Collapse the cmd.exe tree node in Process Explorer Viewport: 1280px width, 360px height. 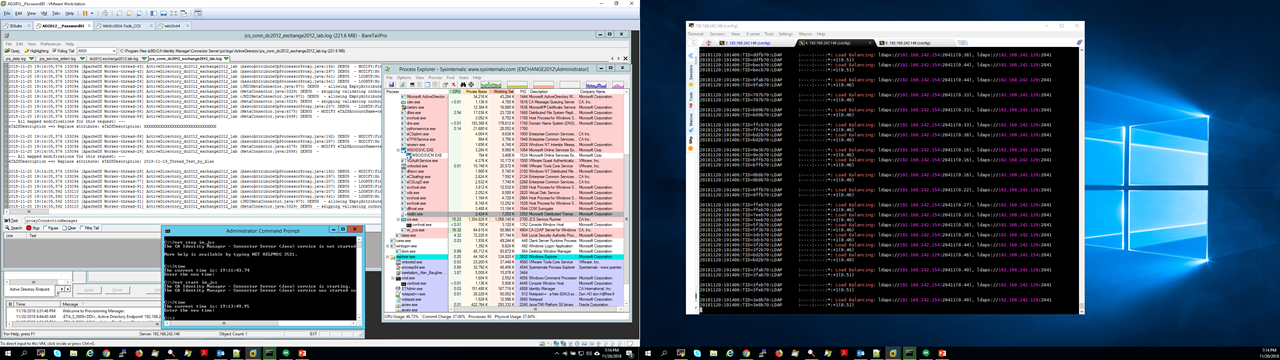pos(393,278)
